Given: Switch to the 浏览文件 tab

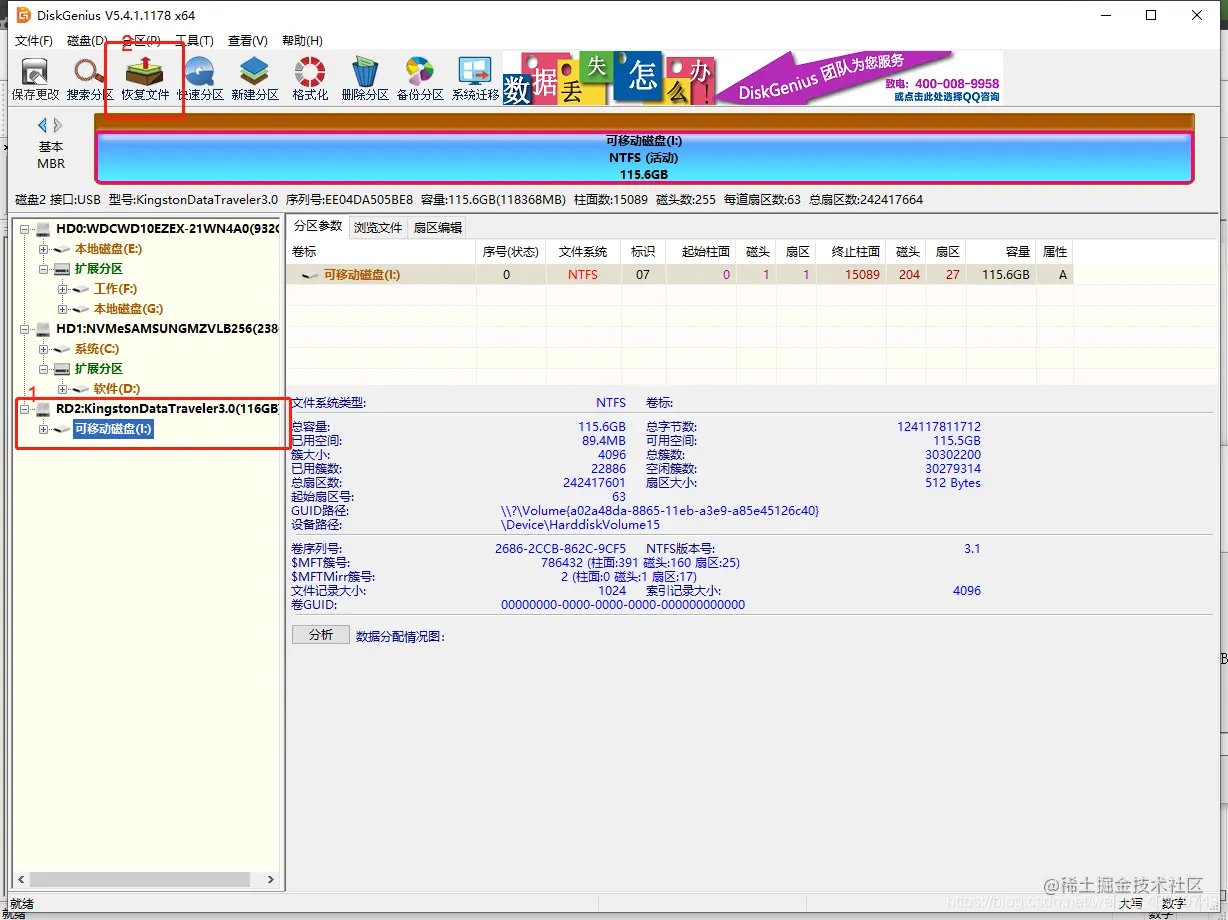Looking at the screenshot, I should click(x=378, y=227).
